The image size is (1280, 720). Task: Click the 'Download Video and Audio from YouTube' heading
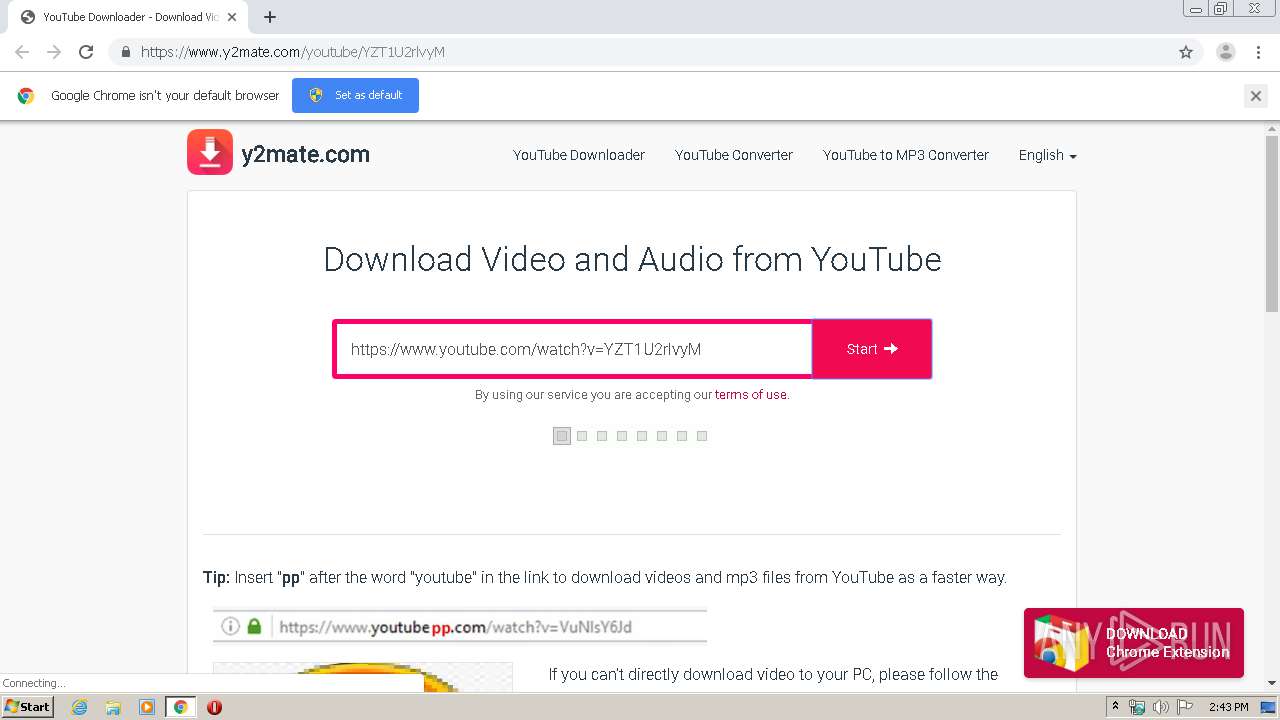(632, 259)
